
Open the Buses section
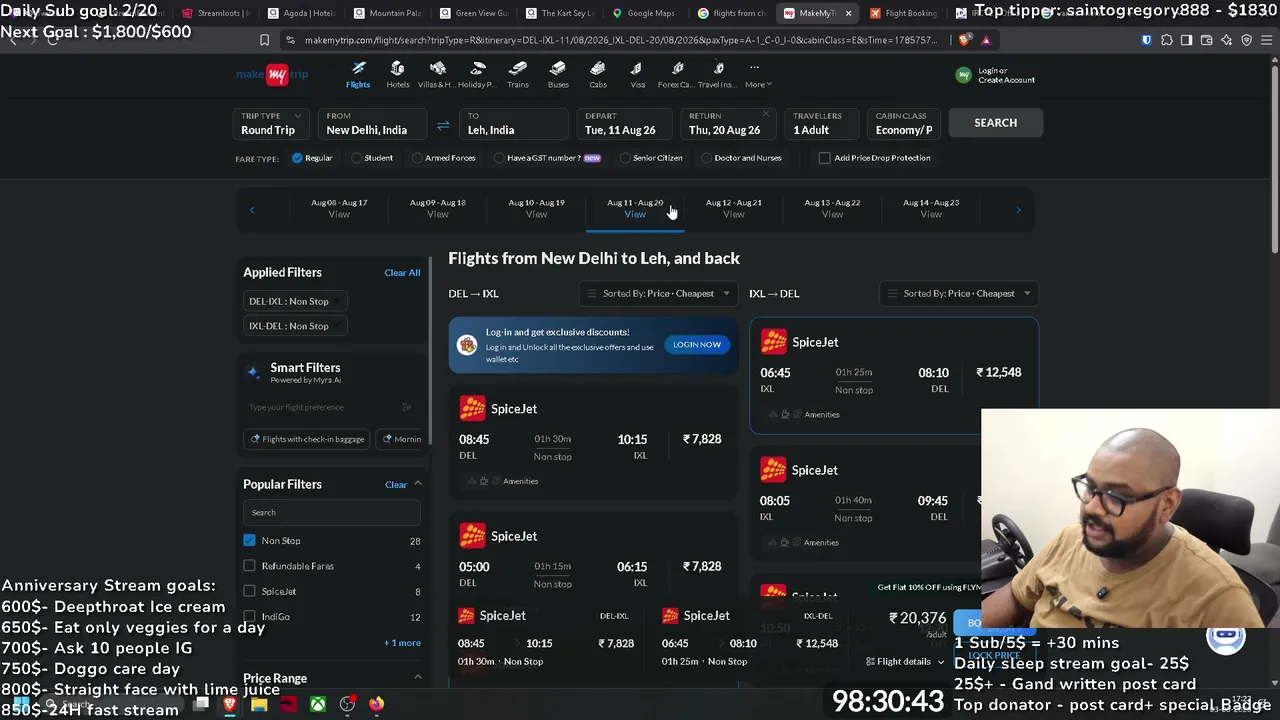click(558, 75)
